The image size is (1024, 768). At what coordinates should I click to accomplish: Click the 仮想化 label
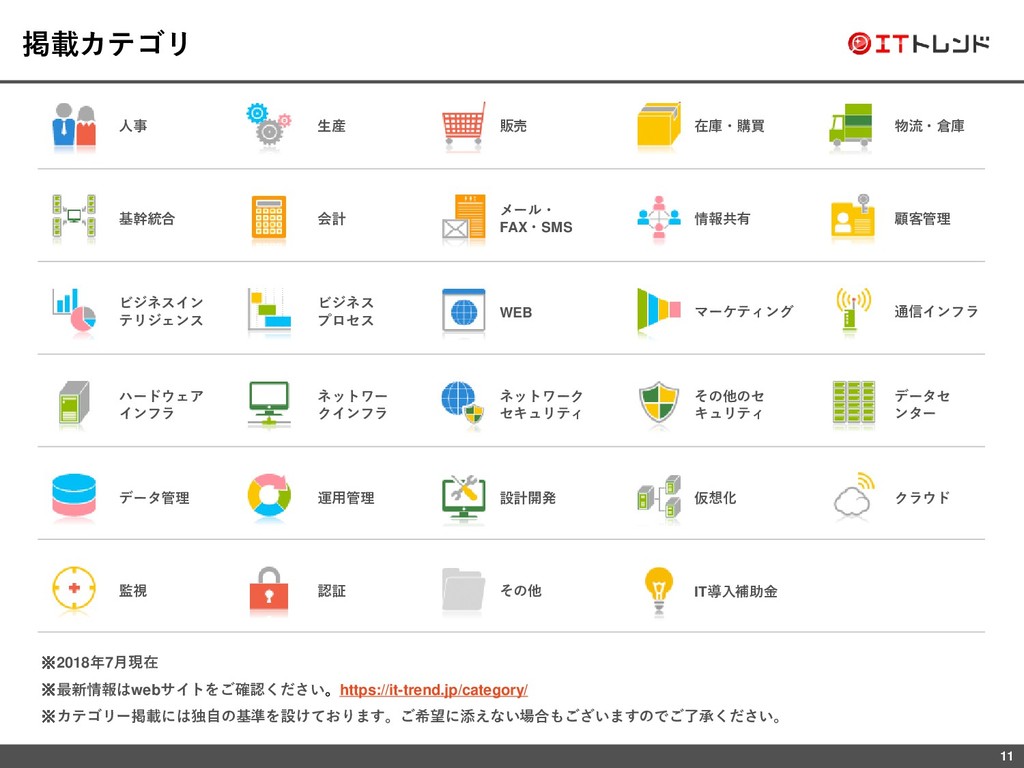coord(715,498)
